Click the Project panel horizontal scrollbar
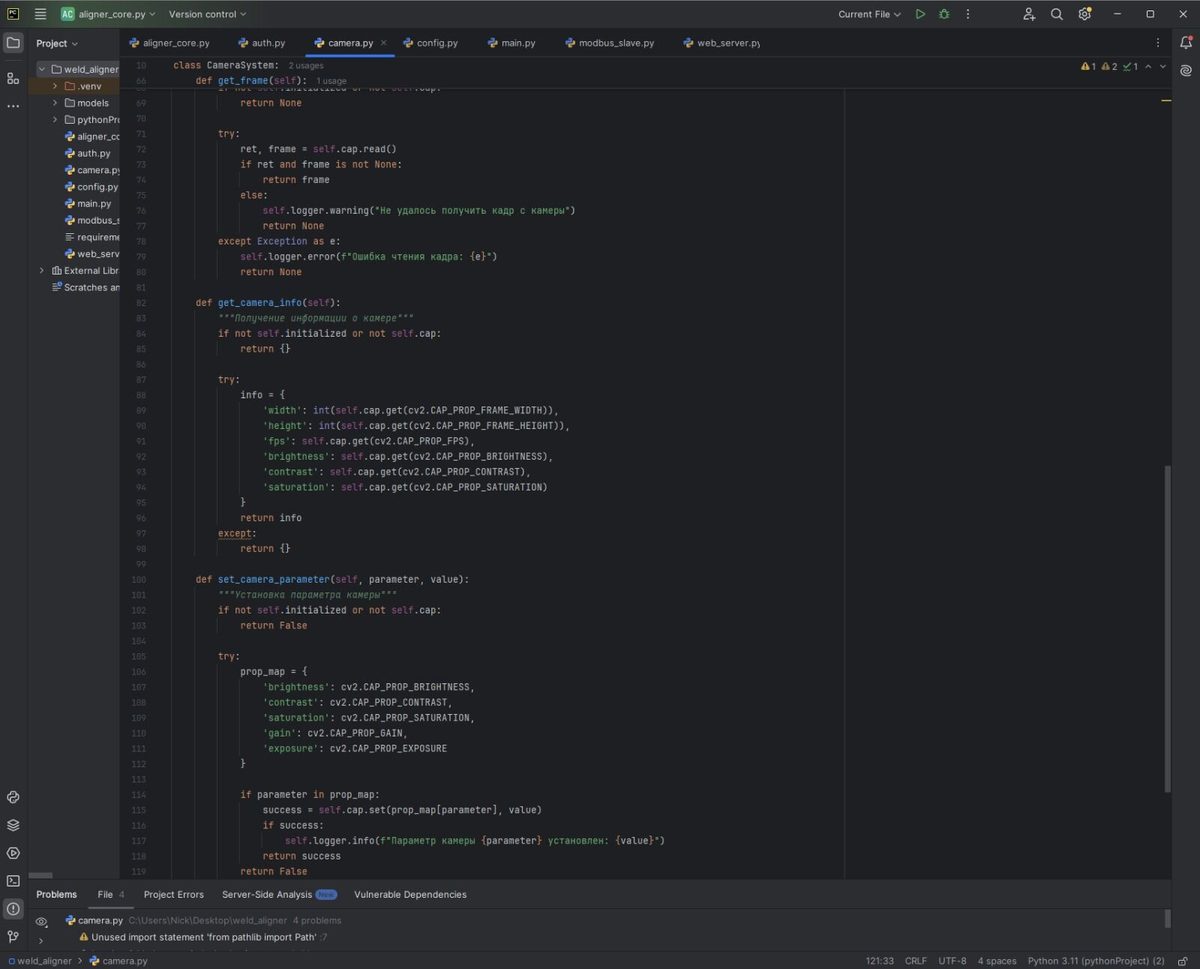Viewport: 1200px width, 969px height. [40, 875]
